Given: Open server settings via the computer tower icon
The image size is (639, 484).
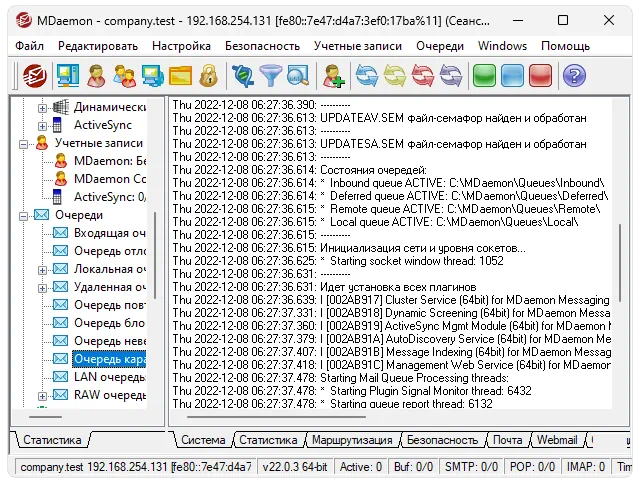Looking at the screenshot, I should (68, 75).
